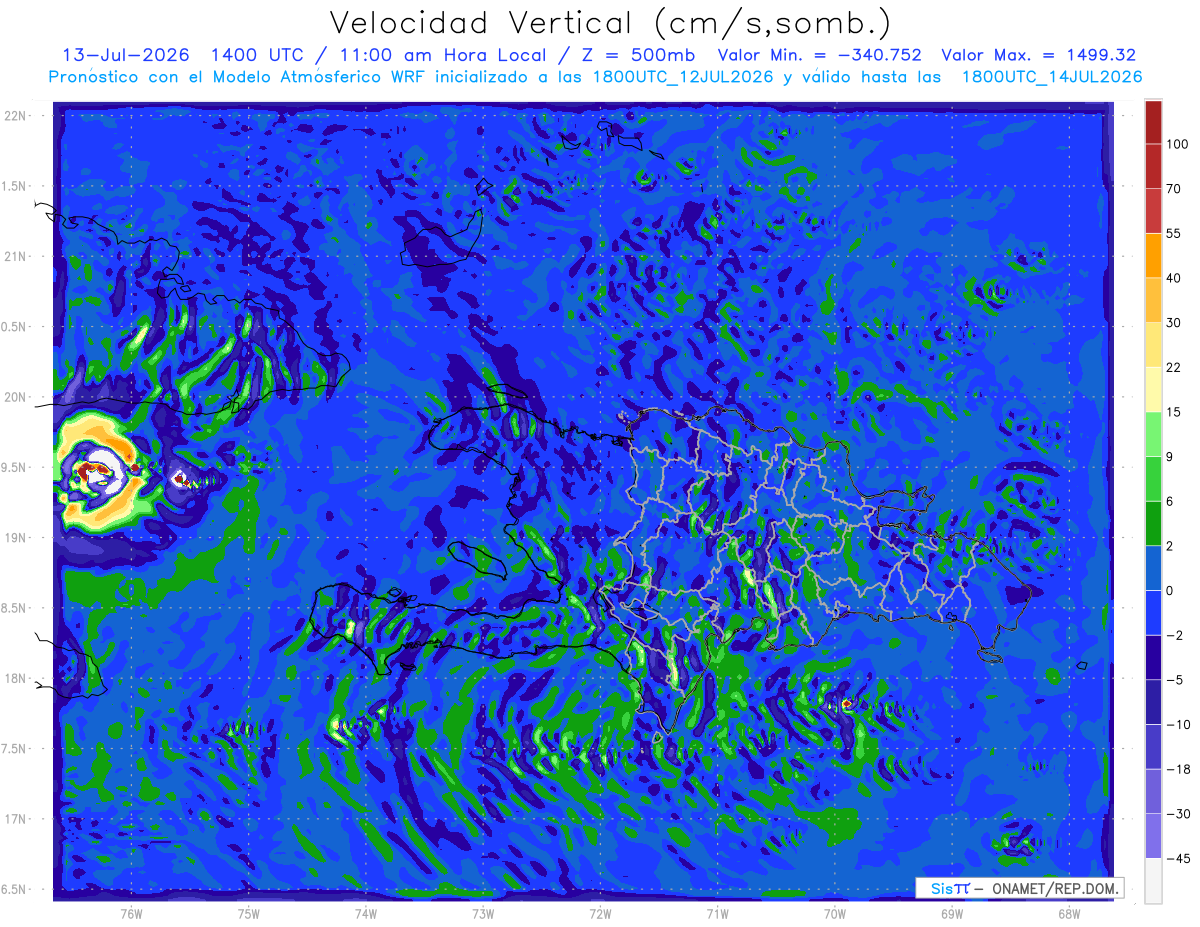Screen dimensions: 1200x927
Task: Click the '1400 UTC' time text
Action: coord(256,55)
